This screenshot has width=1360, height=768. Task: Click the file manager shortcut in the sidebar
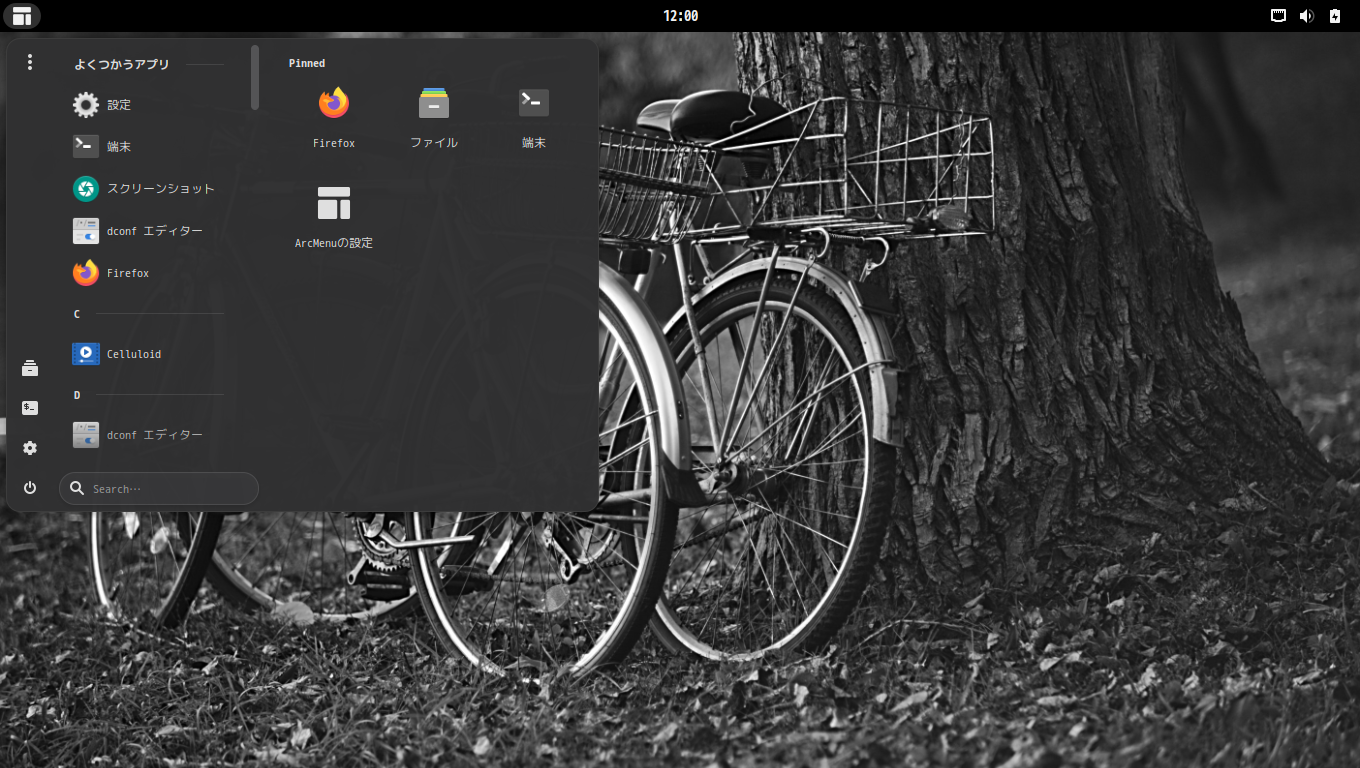pyautogui.click(x=30, y=368)
